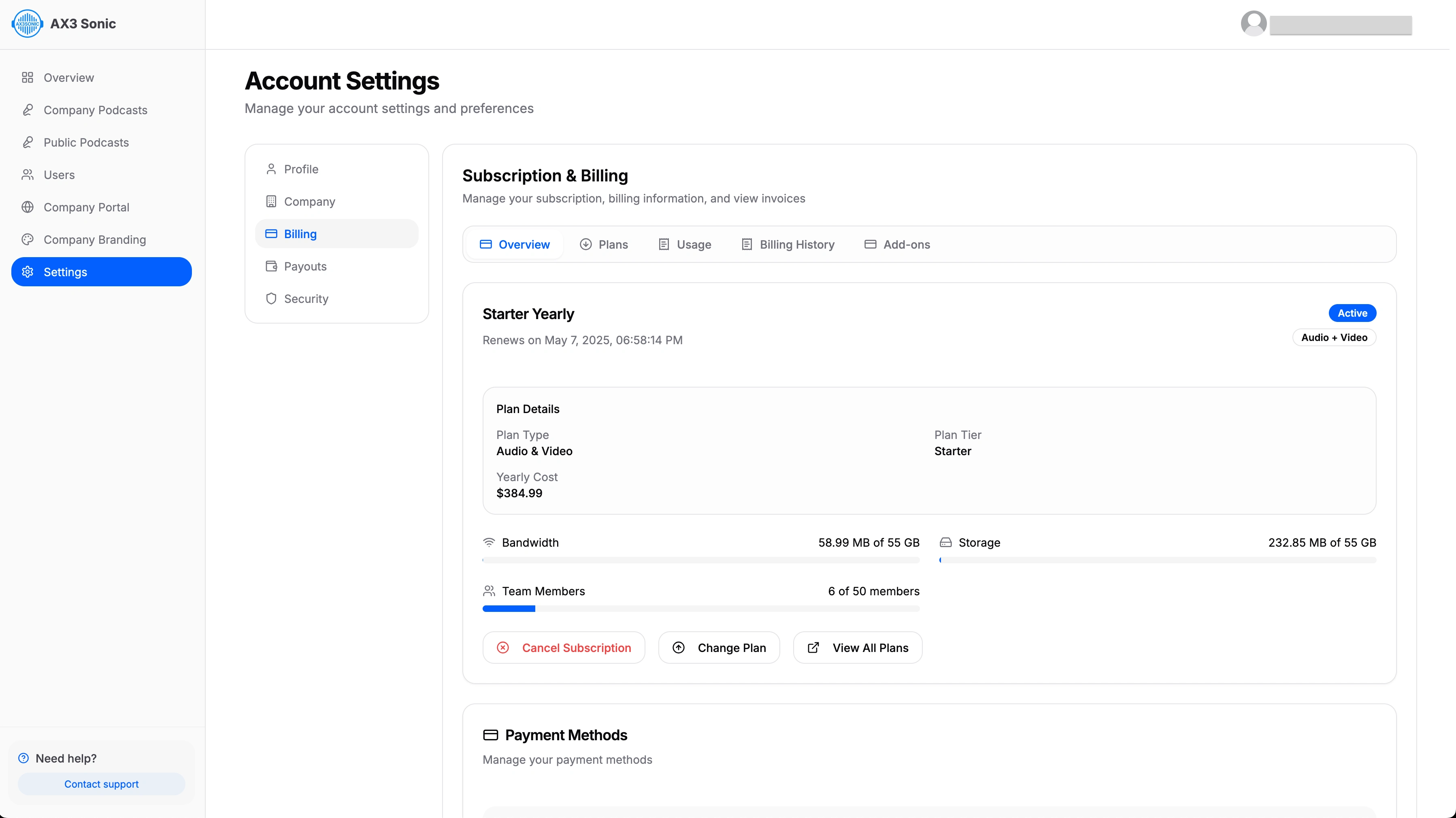This screenshot has height=818, width=1456.
Task: Click the blurred username in header
Action: click(1340, 25)
